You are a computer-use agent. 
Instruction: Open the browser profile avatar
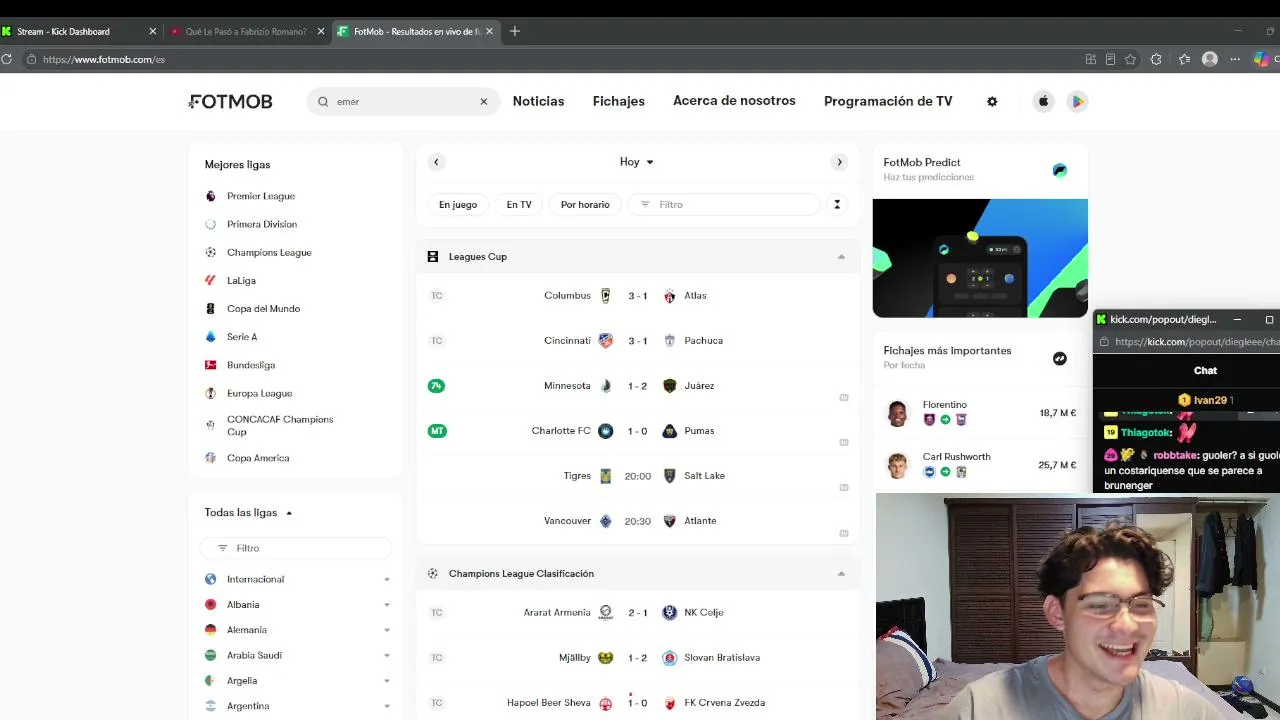(x=1210, y=59)
